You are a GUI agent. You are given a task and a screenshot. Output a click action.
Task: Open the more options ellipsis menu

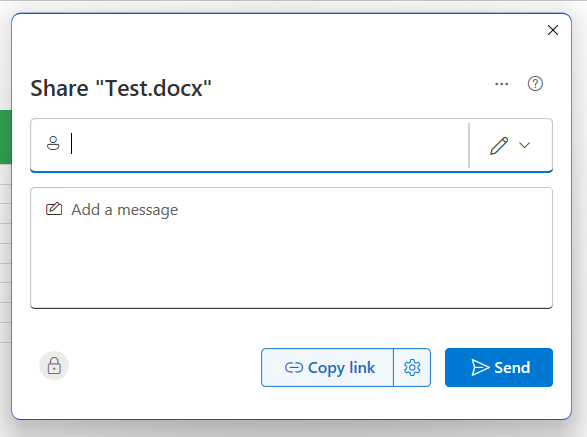501,84
